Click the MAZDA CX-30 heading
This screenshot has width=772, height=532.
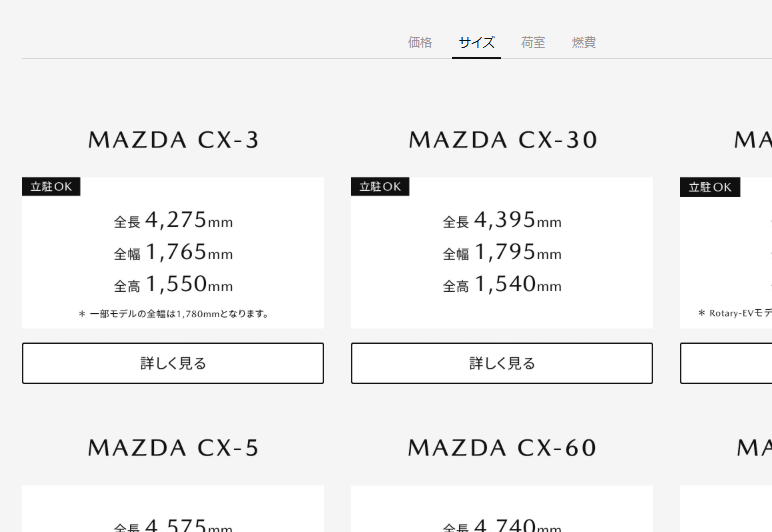click(503, 140)
